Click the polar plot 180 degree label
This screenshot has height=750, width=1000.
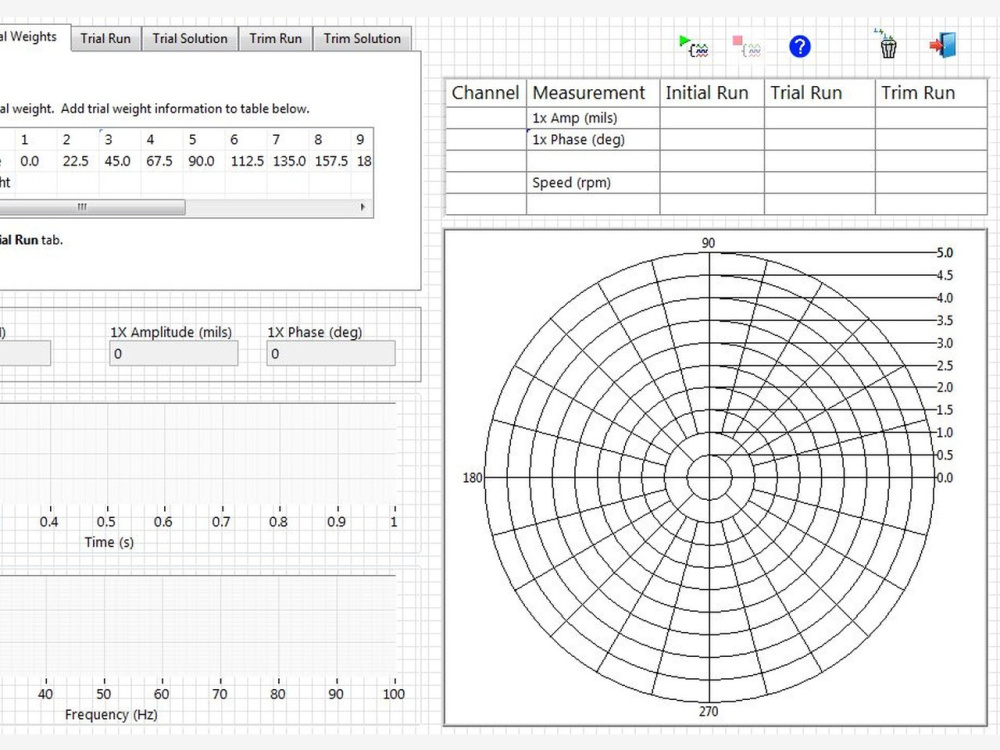(473, 478)
